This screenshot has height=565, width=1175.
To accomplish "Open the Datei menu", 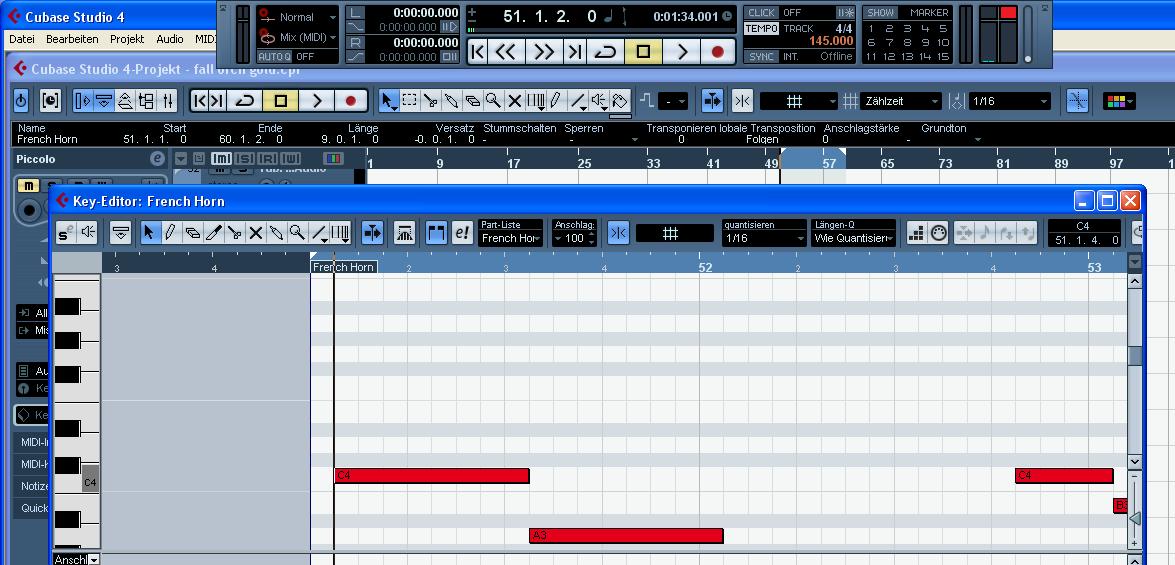I will click(22, 39).
